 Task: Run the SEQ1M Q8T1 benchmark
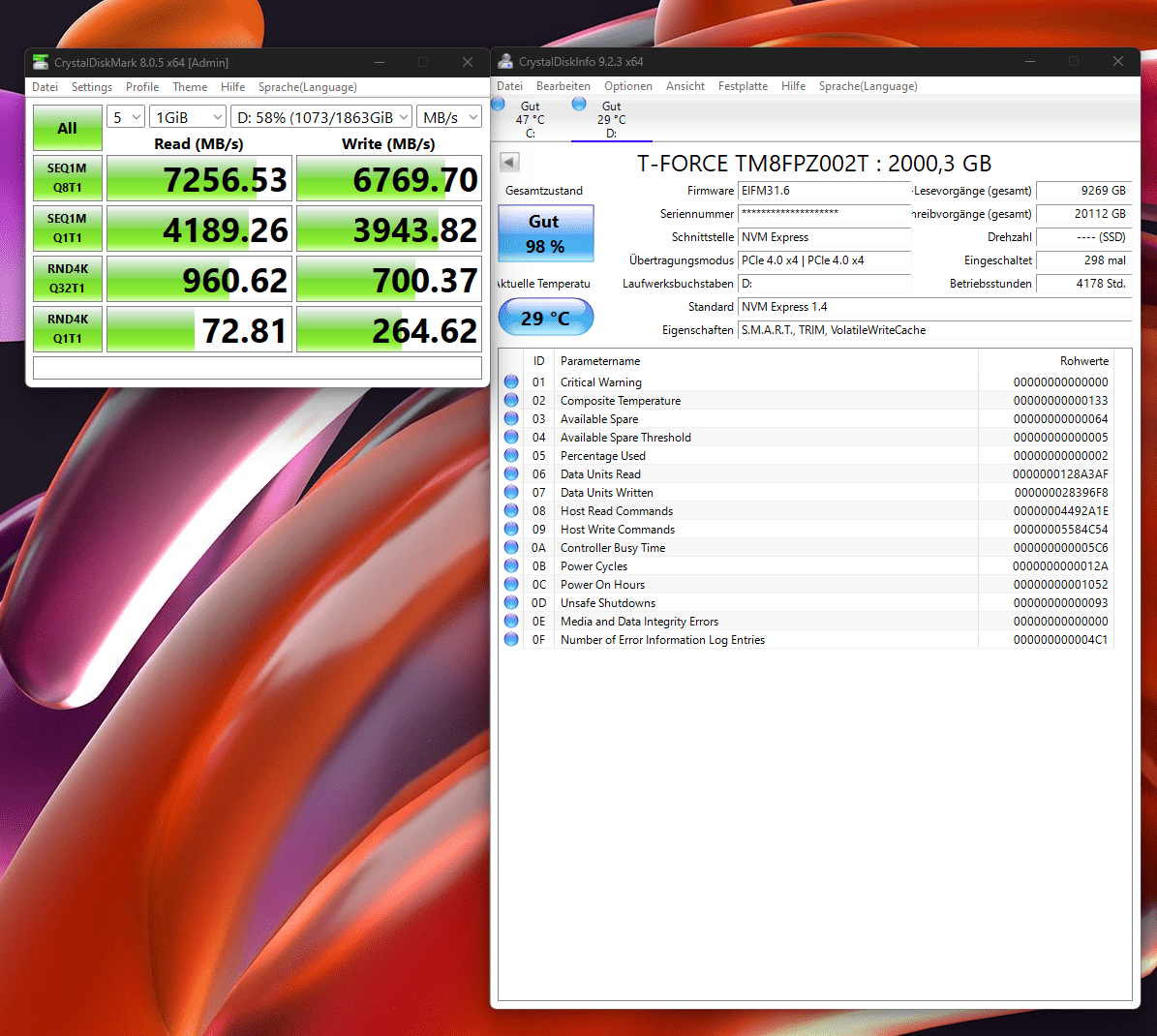[x=67, y=178]
